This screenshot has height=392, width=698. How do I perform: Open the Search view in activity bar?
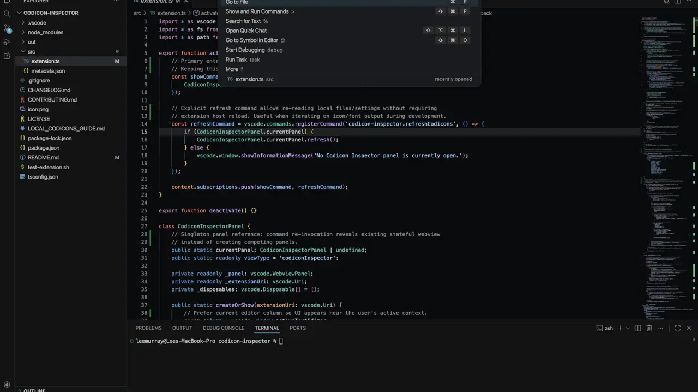pyautogui.click(x=7, y=14)
